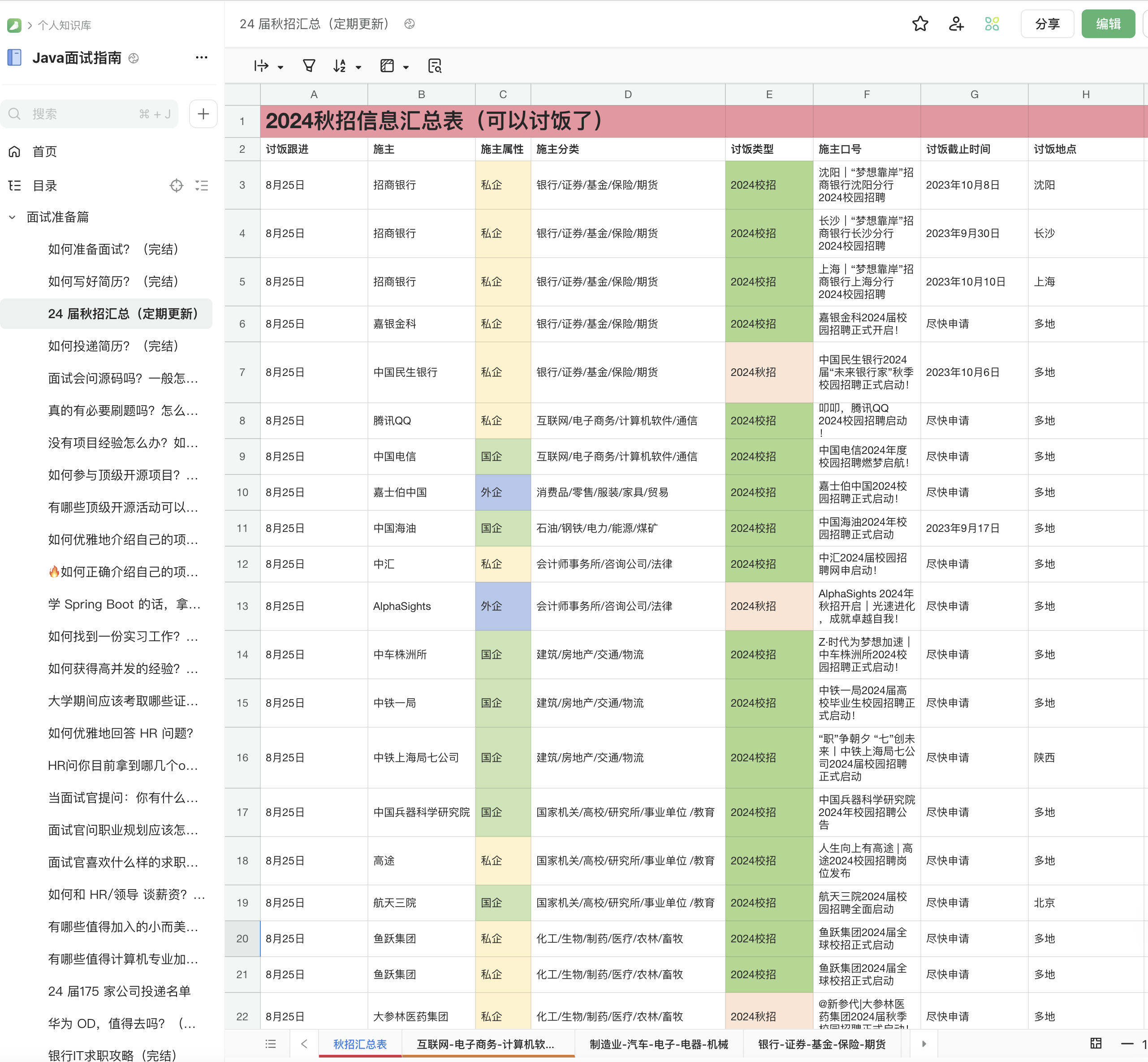Open the freeze rows and columns tool
Image resolution: width=1148 pixels, height=1062 pixels.
[x=261, y=66]
